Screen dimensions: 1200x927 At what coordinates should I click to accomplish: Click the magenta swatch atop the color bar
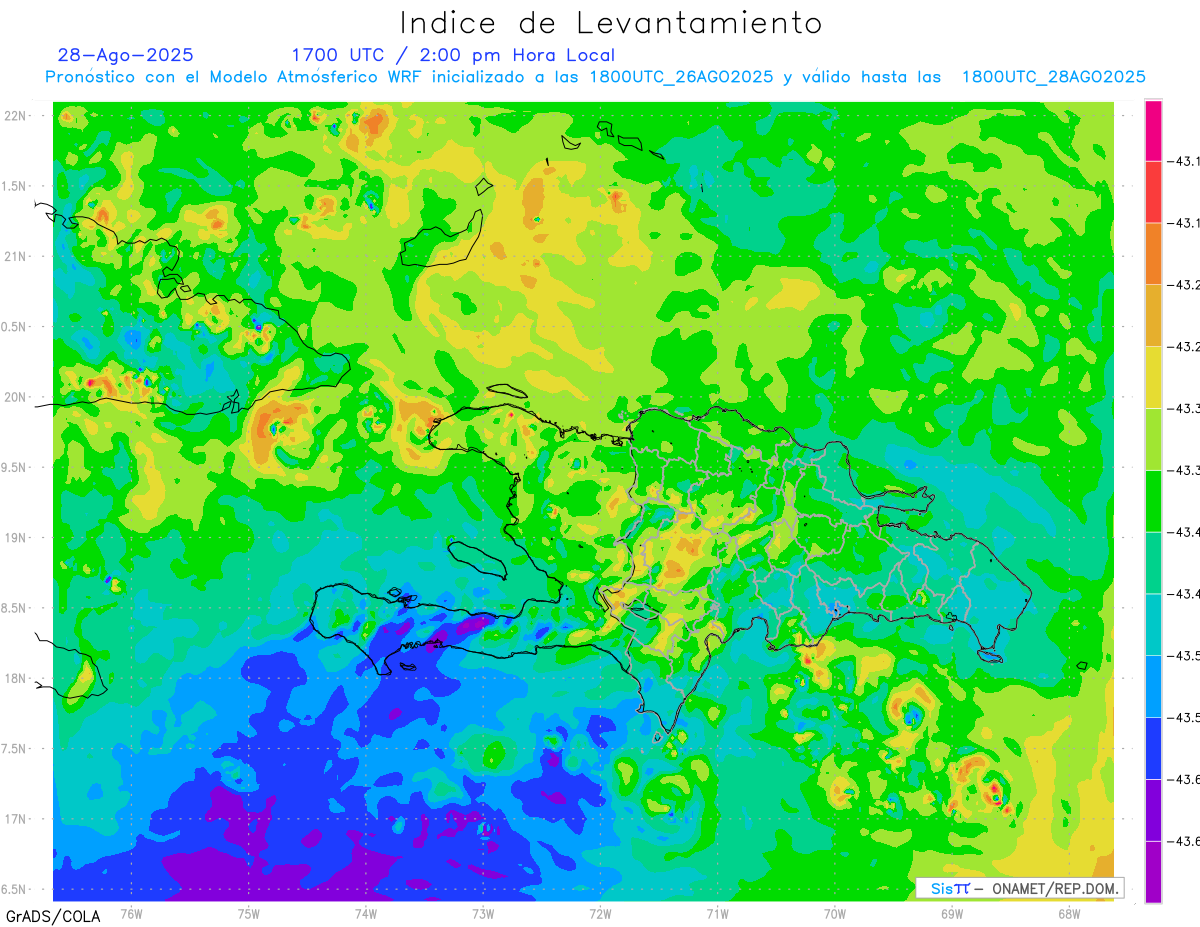(1153, 130)
